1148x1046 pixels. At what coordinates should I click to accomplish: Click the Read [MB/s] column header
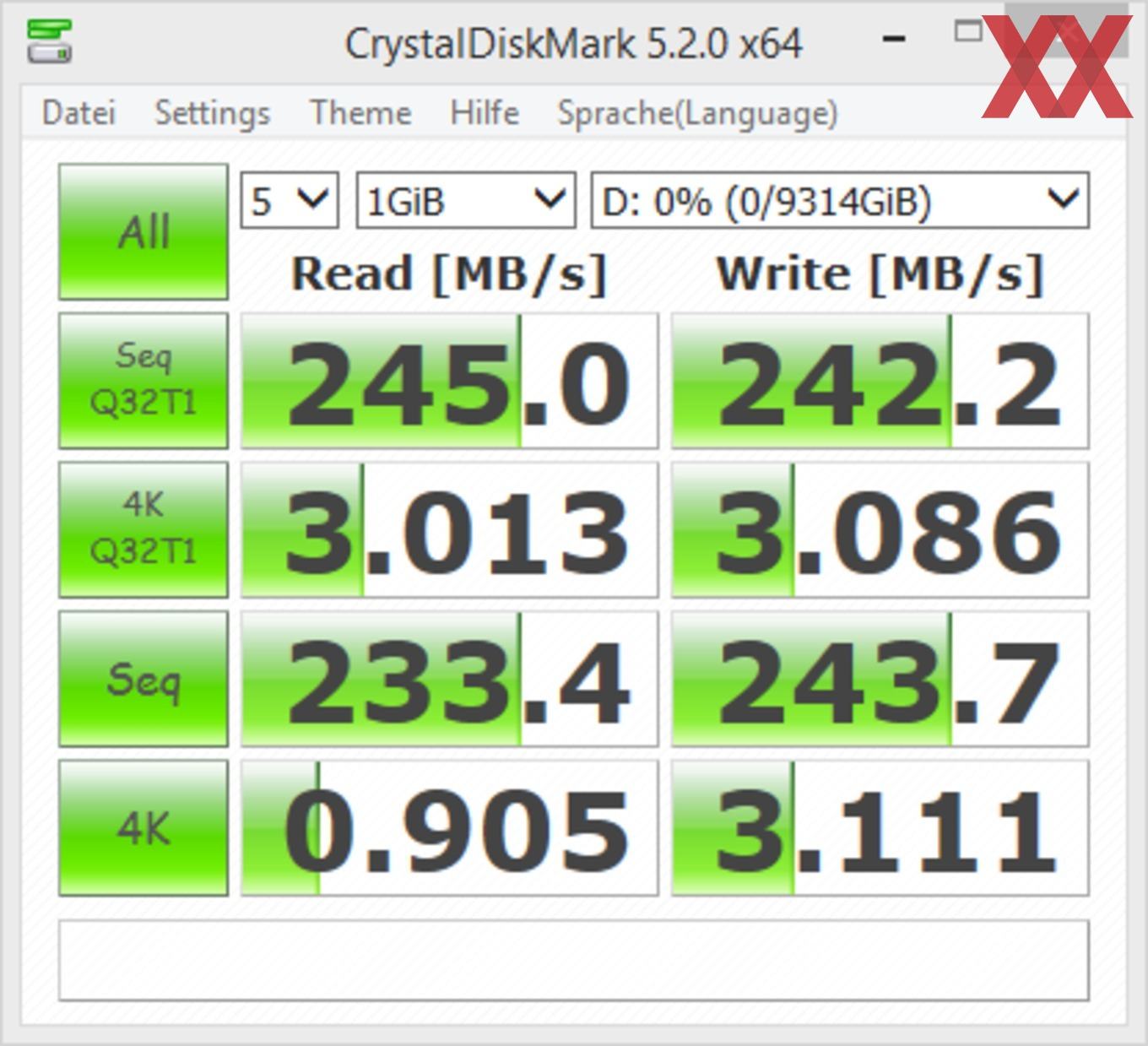[x=449, y=274]
